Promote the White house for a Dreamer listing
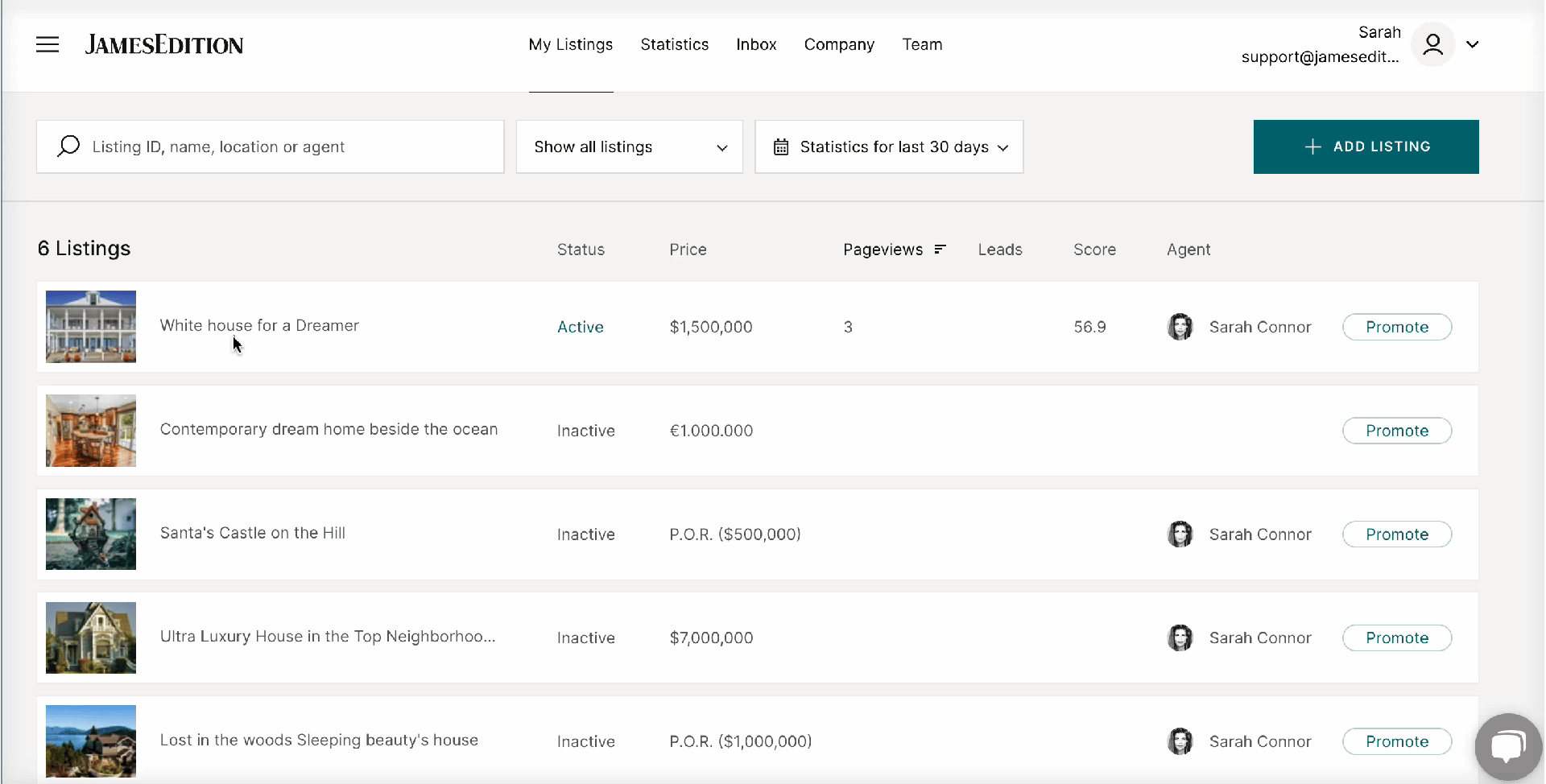 [1397, 327]
